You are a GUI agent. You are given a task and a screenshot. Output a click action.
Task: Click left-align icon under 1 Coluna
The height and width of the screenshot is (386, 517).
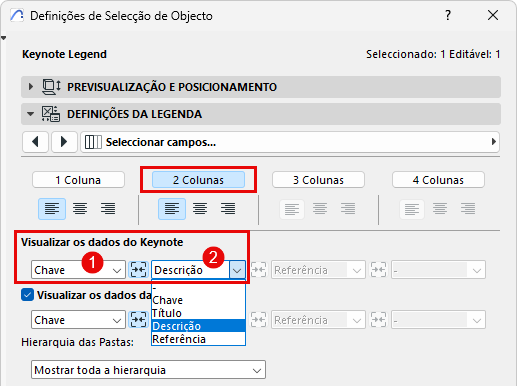coord(52,209)
